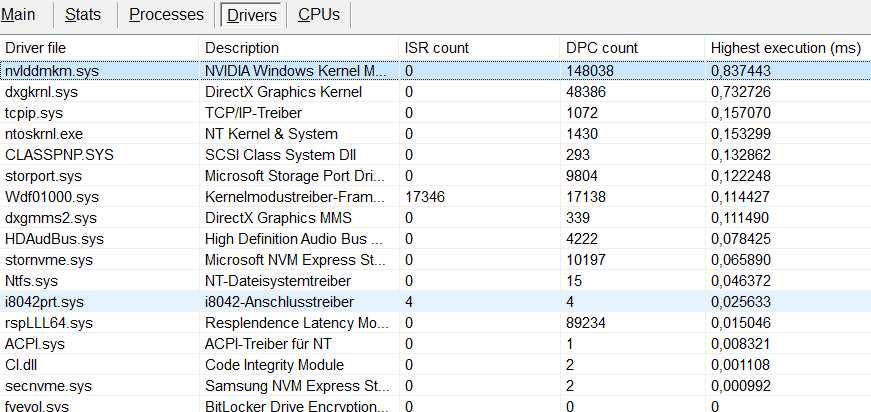Select the nvlddmkm.sys driver row
Image resolution: width=871 pixels, height=412 pixels.
point(436,71)
